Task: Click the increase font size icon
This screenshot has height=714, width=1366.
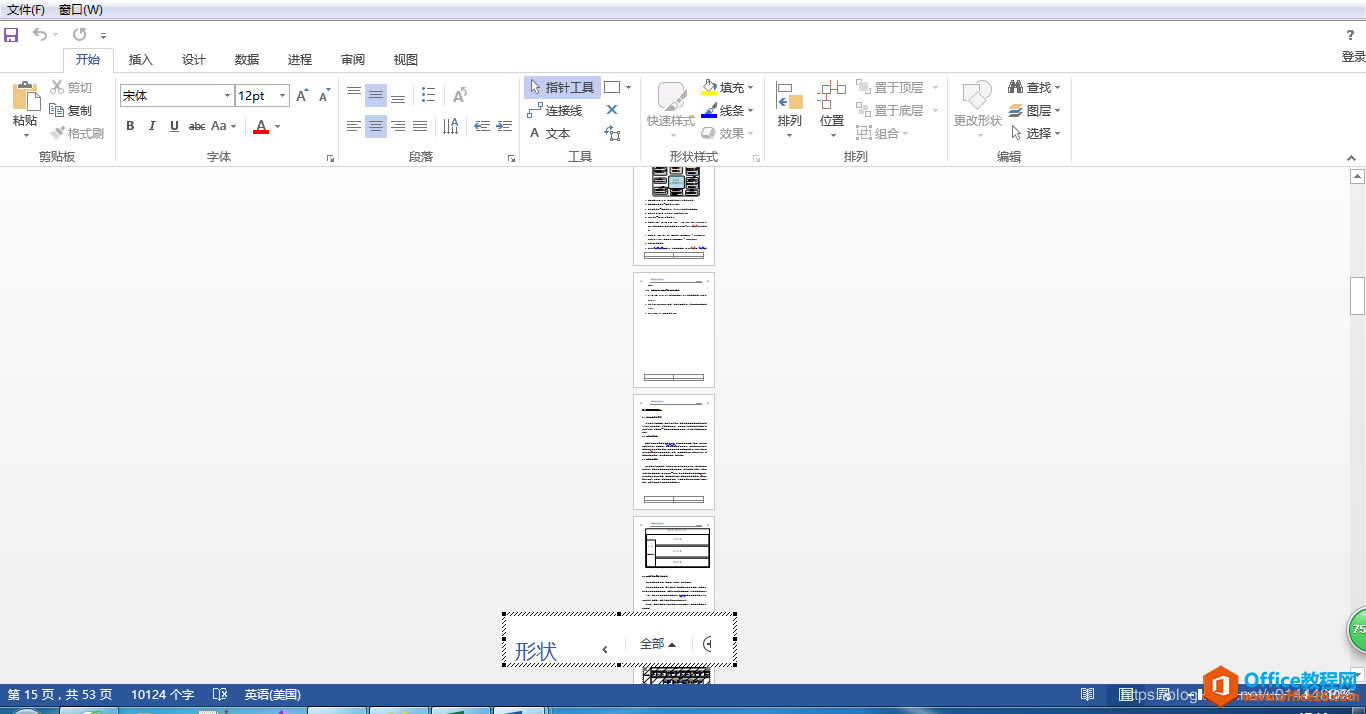Action: pos(302,96)
